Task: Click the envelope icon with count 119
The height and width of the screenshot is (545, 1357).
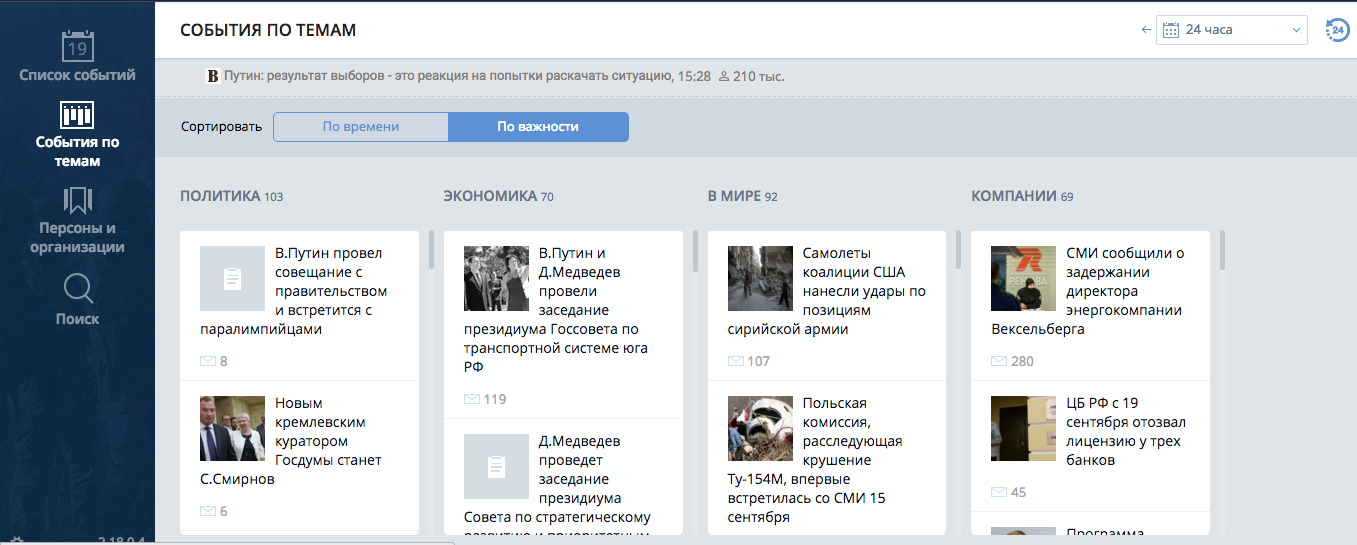Action: 472,399
